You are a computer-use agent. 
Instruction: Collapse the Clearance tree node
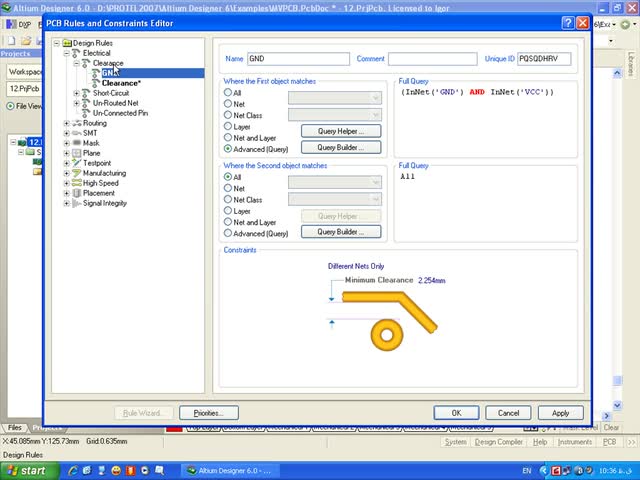pos(76,63)
